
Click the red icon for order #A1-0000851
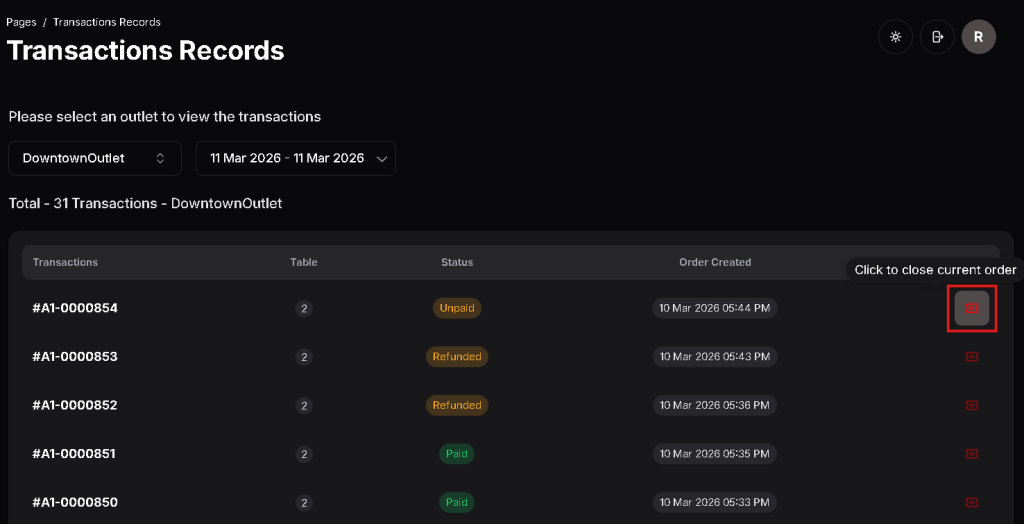(971, 454)
